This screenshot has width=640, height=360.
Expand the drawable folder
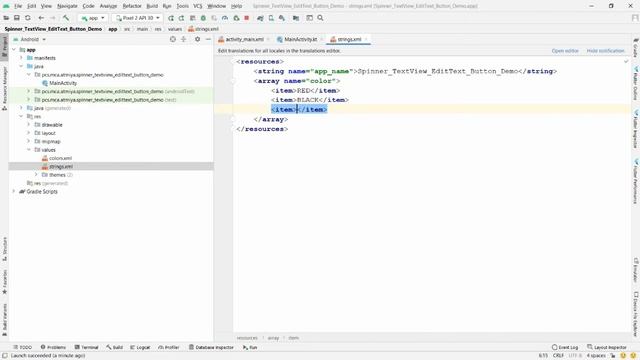click(x=29, y=124)
